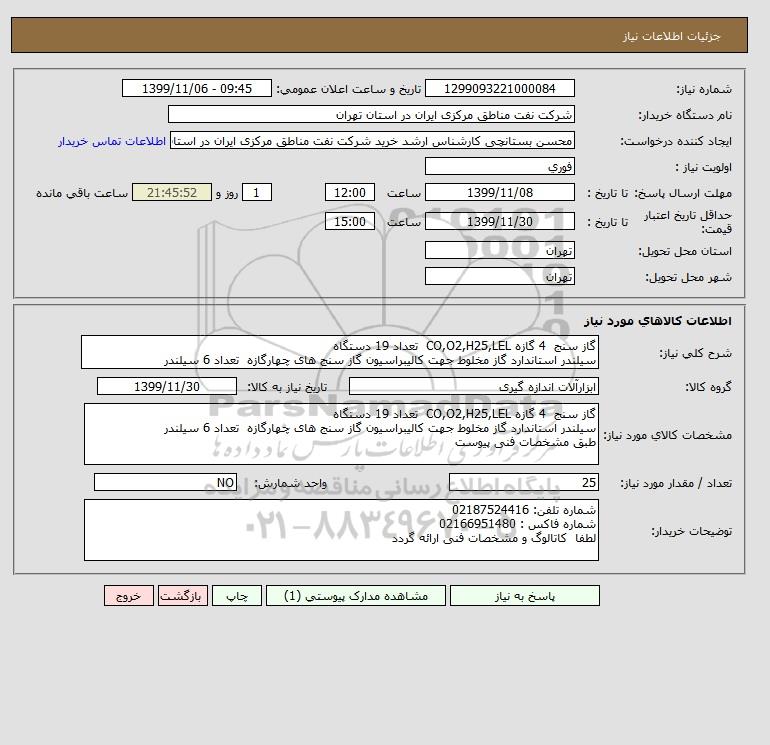Click the جزئیات اطلاعات نیاز header title
Image resolution: width=770 pixels, height=745 pixels.
click(671, 36)
